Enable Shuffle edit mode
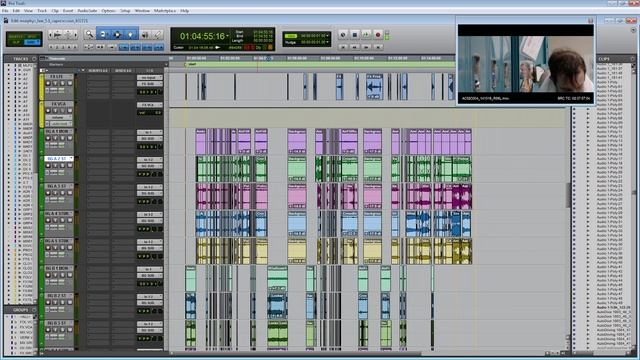This screenshot has height=360, width=640. click(16, 36)
